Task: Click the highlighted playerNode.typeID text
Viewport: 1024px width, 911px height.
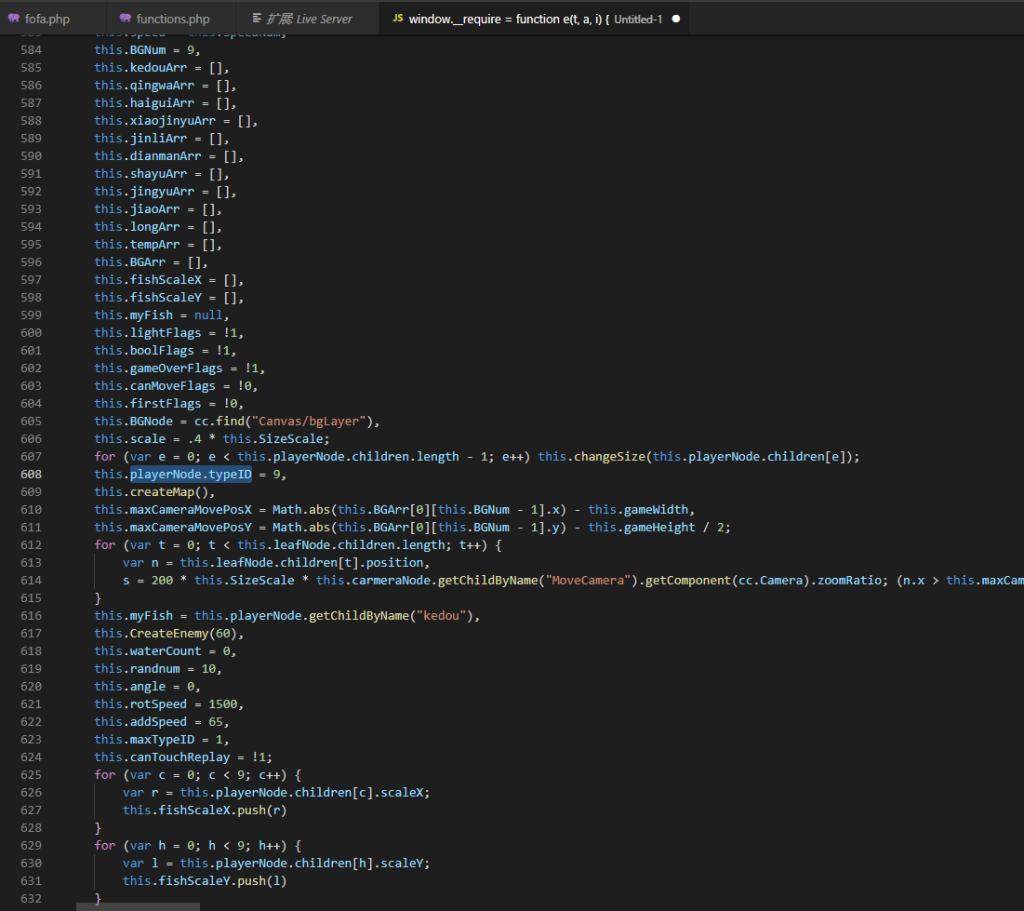Action: [x=190, y=474]
